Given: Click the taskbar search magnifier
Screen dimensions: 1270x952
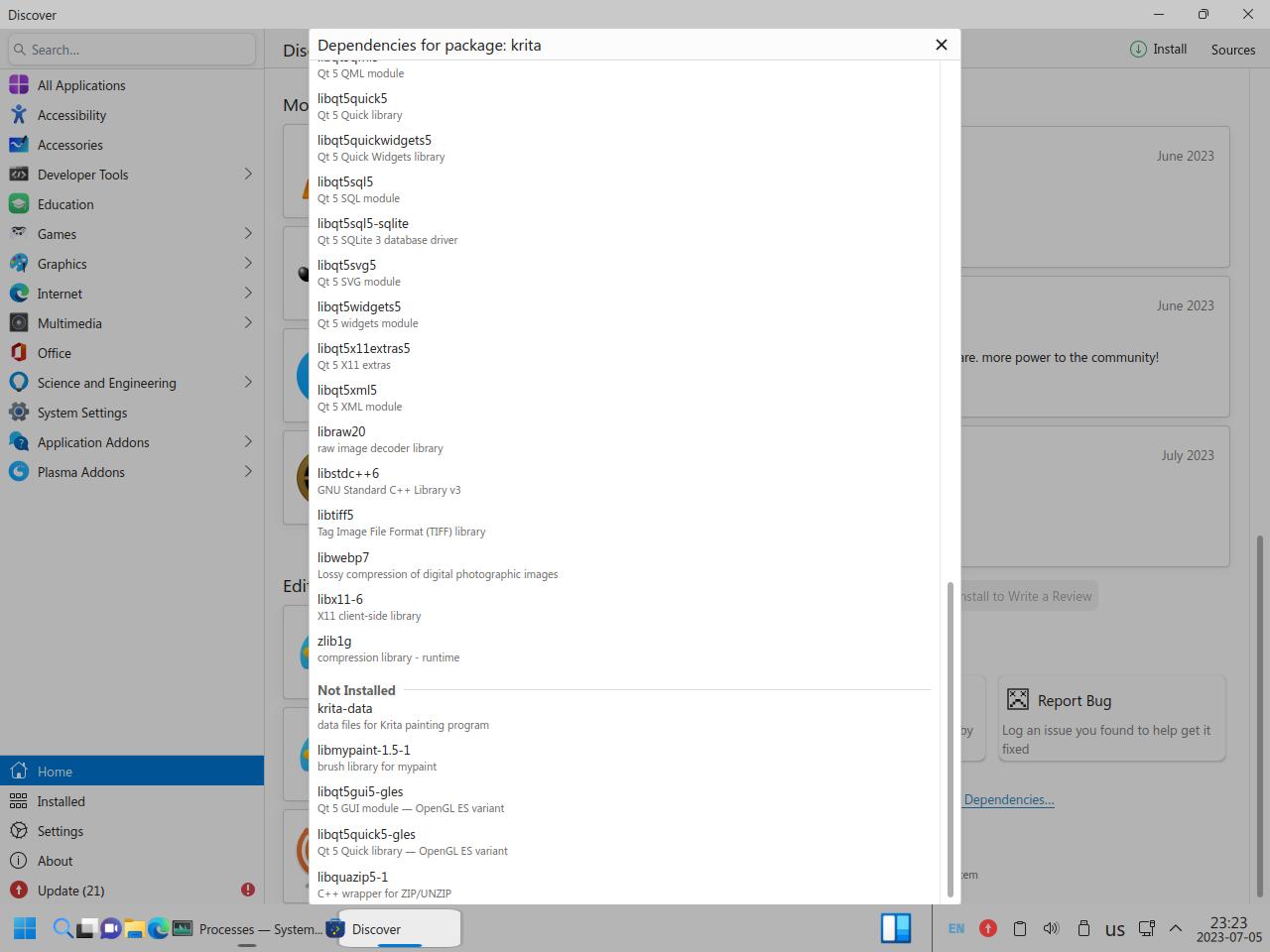Looking at the screenshot, I should tap(62, 928).
